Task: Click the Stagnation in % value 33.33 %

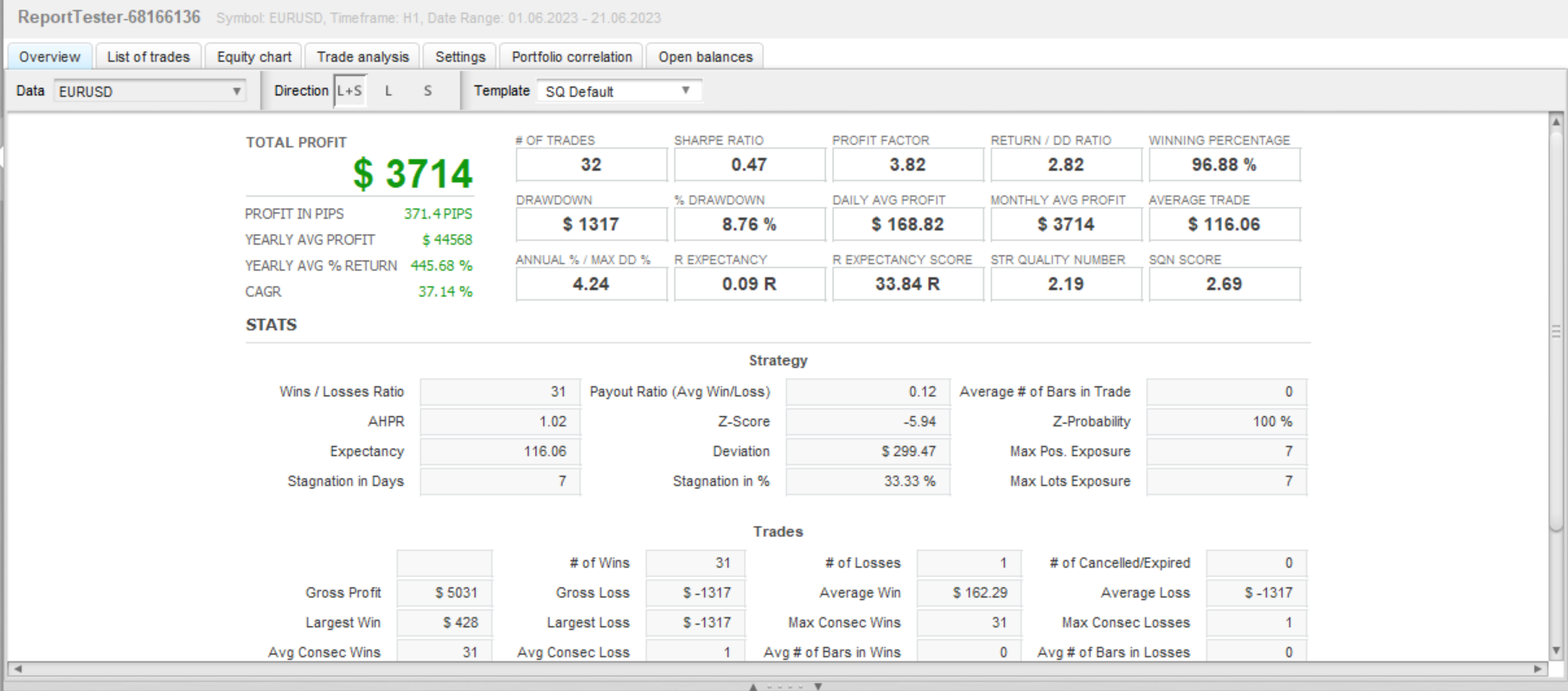Action: [x=867, y=482]
